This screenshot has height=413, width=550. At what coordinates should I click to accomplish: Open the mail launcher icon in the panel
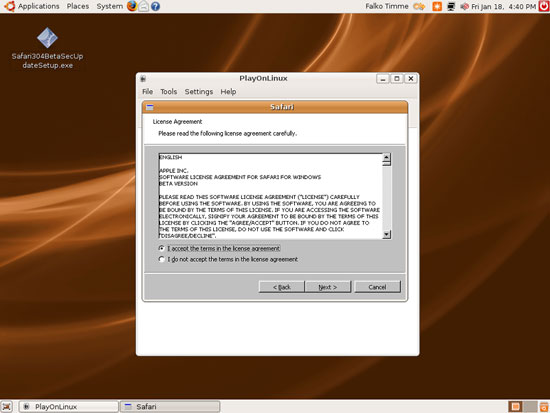click(x=143, y=6)
